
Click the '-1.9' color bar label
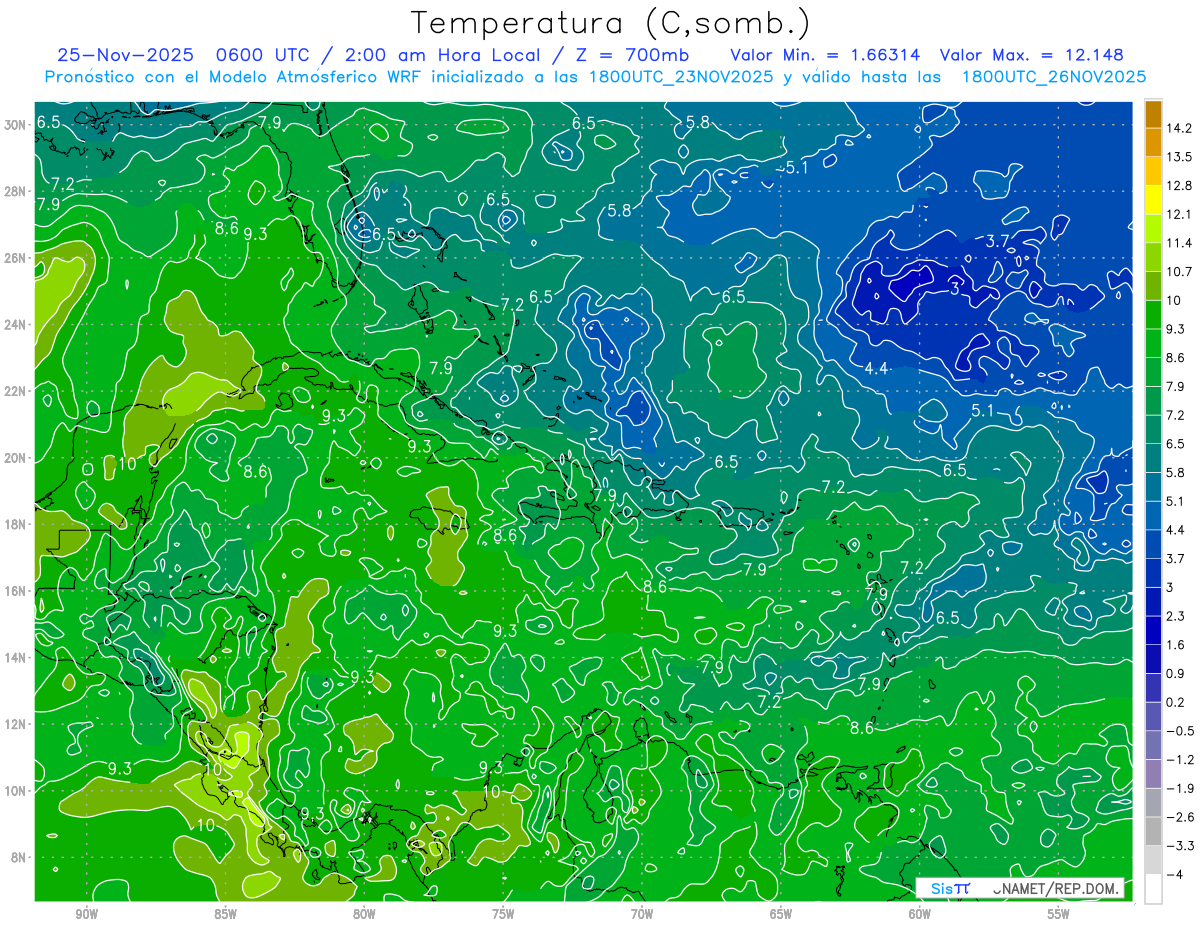coord(1180,789)
